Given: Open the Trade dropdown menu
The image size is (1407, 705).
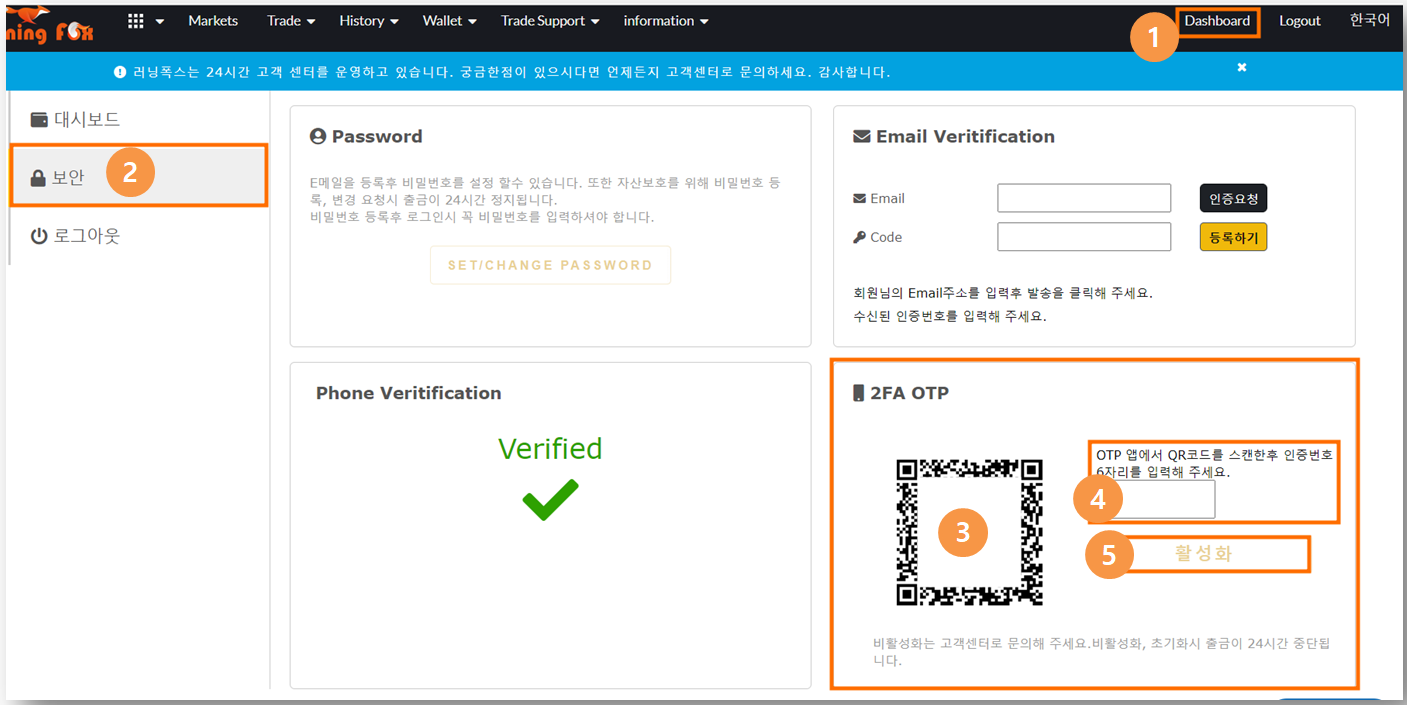Looking at the screenshot, I should click(x=290, y=20).
